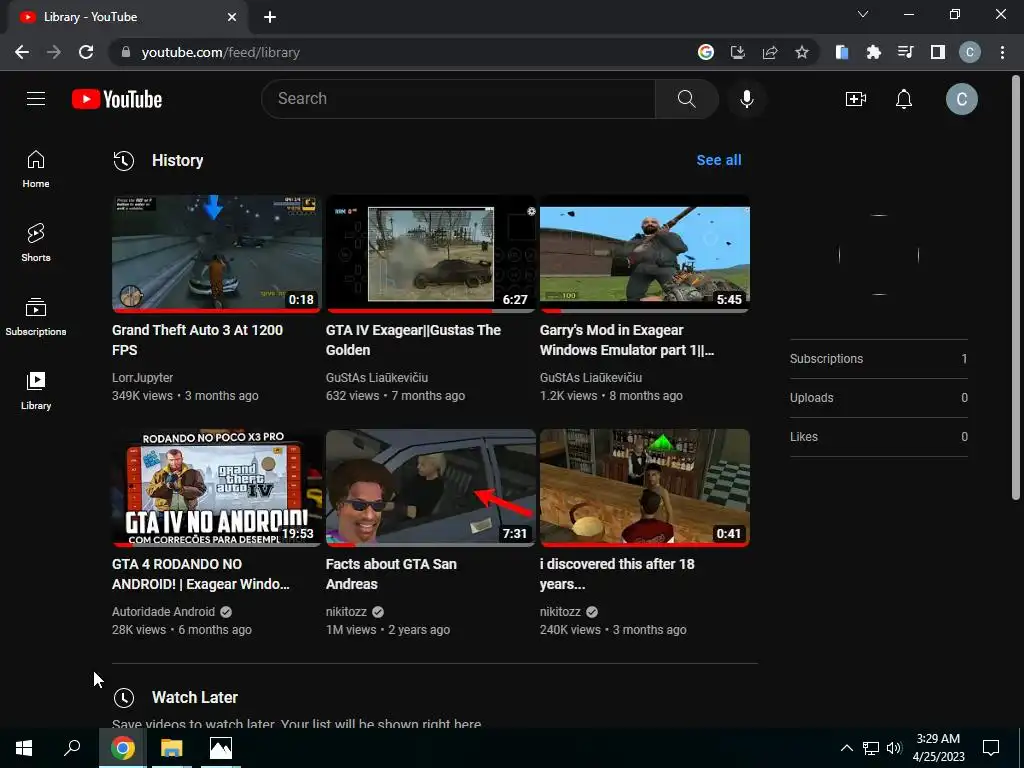Open GTA IV Exagear video thumbnail

click(430, 254)
